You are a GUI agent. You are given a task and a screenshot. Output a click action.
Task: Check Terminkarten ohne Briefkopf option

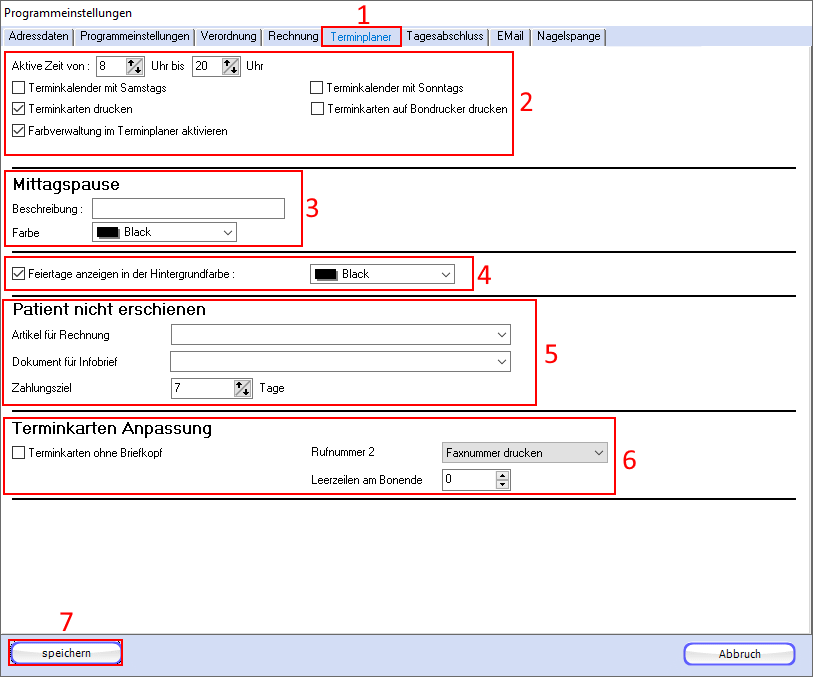tap(19, 453)
